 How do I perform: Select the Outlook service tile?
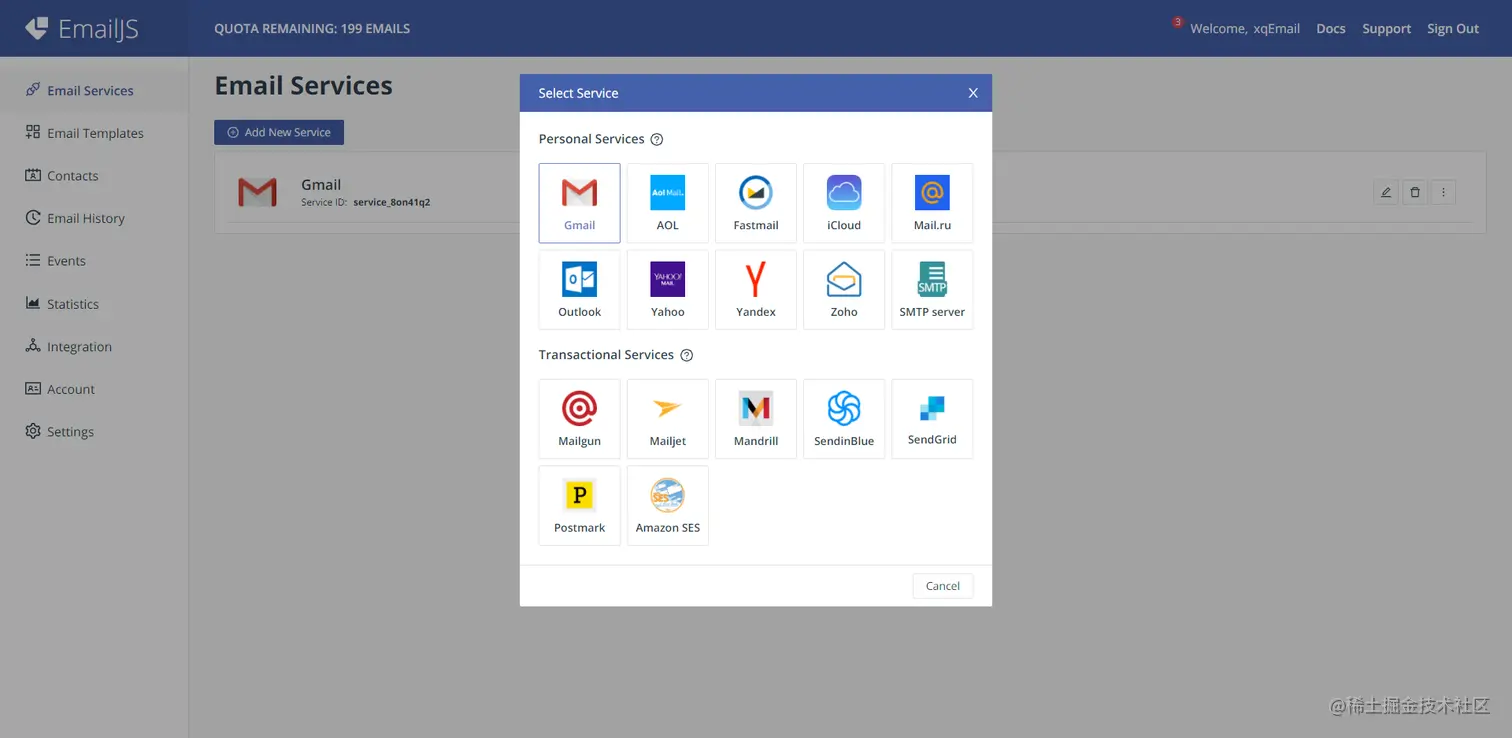pos(579,290)
